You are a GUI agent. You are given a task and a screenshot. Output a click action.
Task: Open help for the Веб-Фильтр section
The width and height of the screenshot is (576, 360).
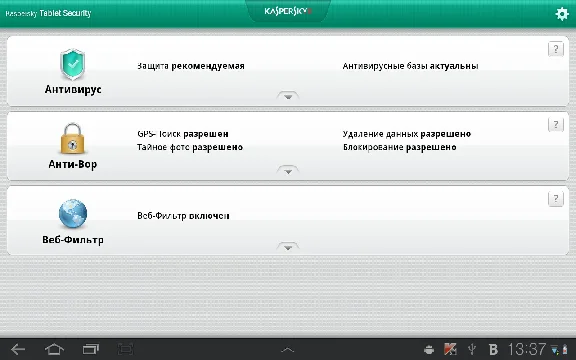[556, 199]
